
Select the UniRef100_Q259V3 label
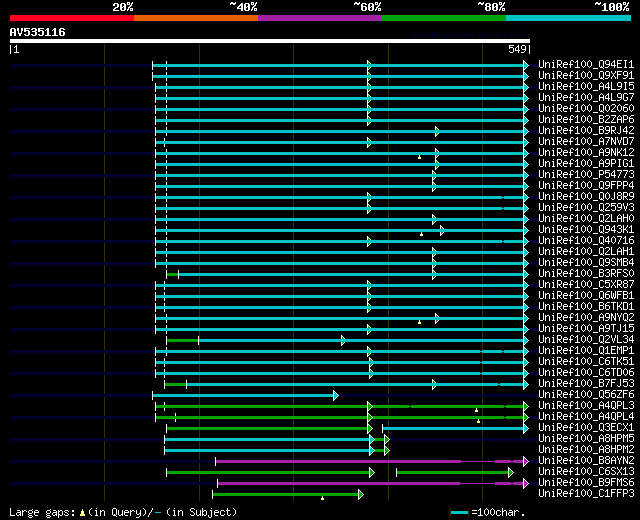(586, 208)
